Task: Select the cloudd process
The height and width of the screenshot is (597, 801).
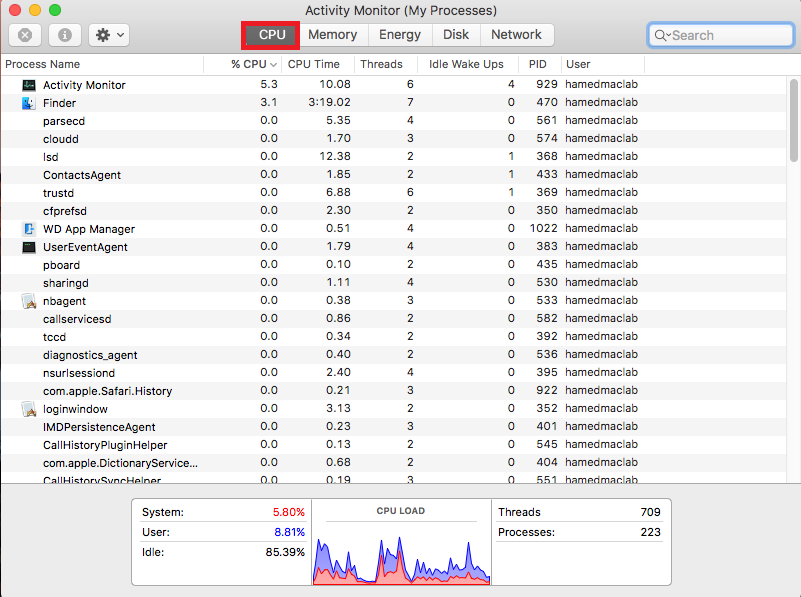Action: [x=61, y=139]
